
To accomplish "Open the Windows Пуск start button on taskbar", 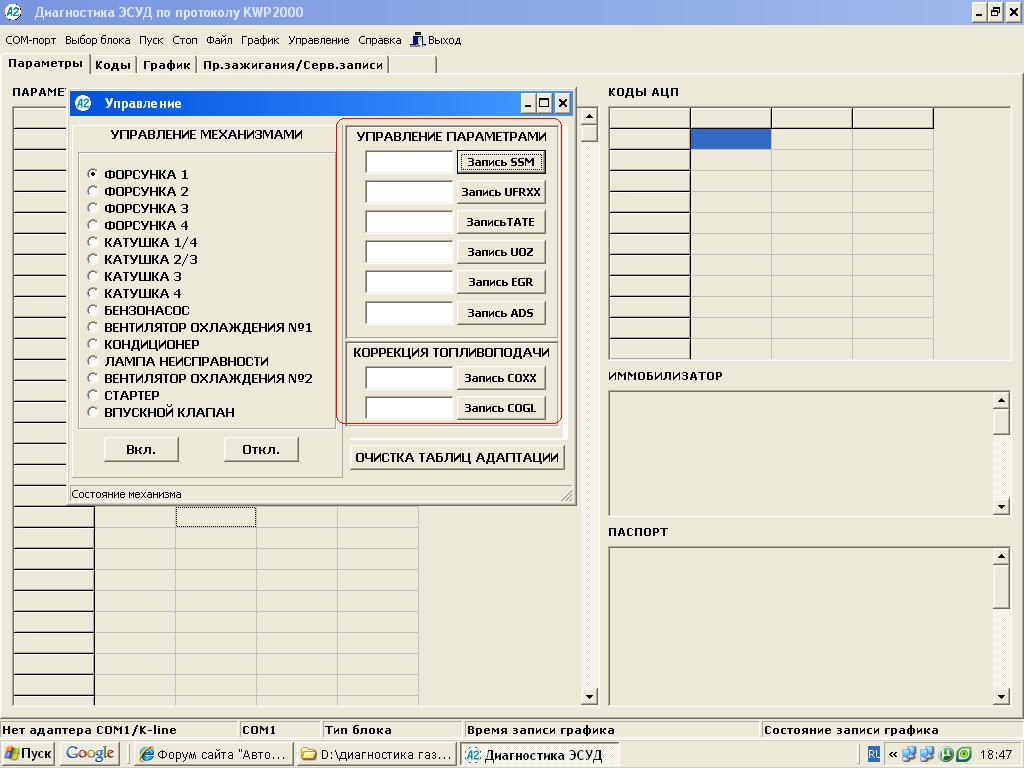I will point(27,754).
